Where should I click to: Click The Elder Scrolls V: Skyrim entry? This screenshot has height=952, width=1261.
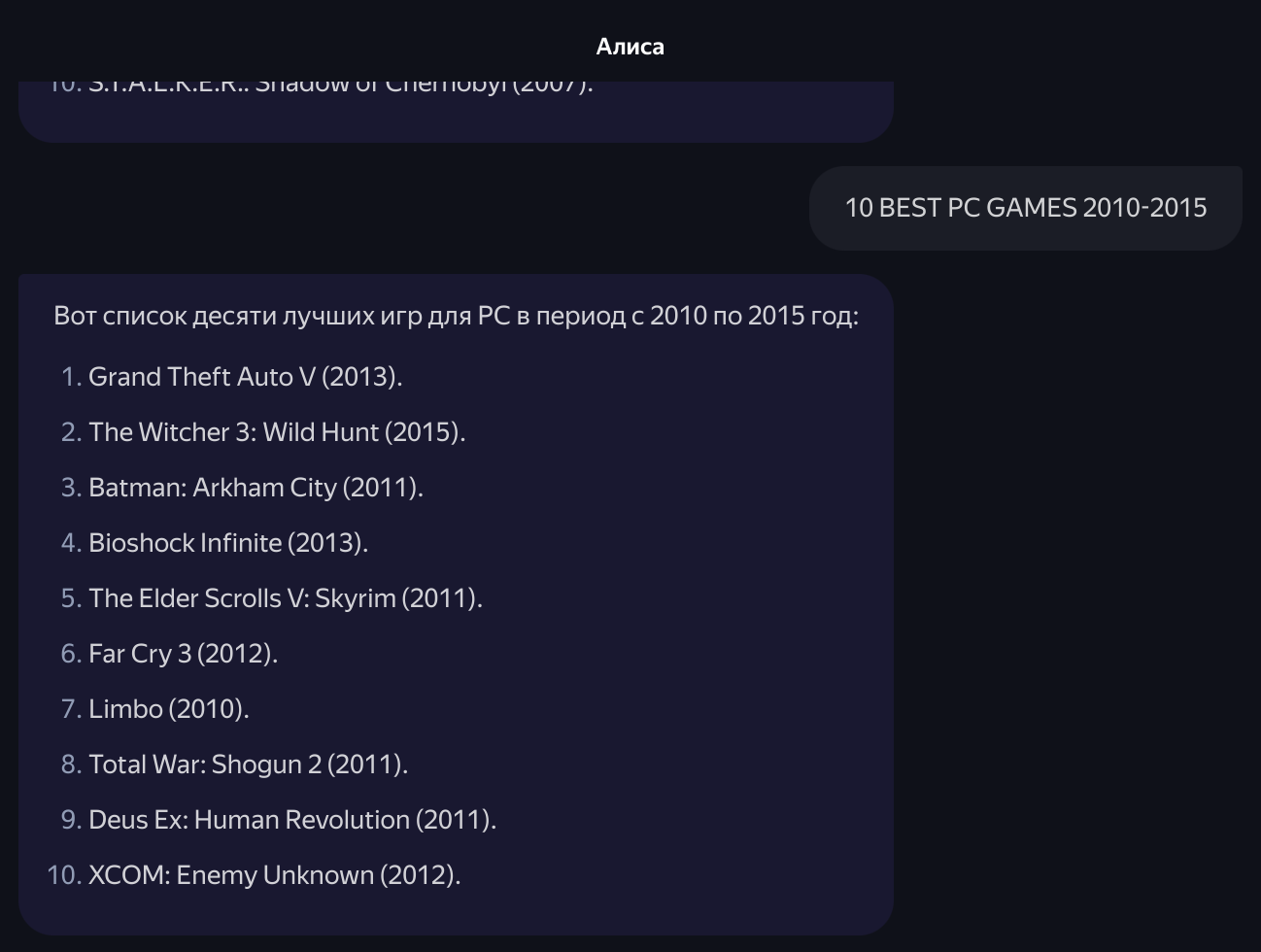(x=285, y=598)
